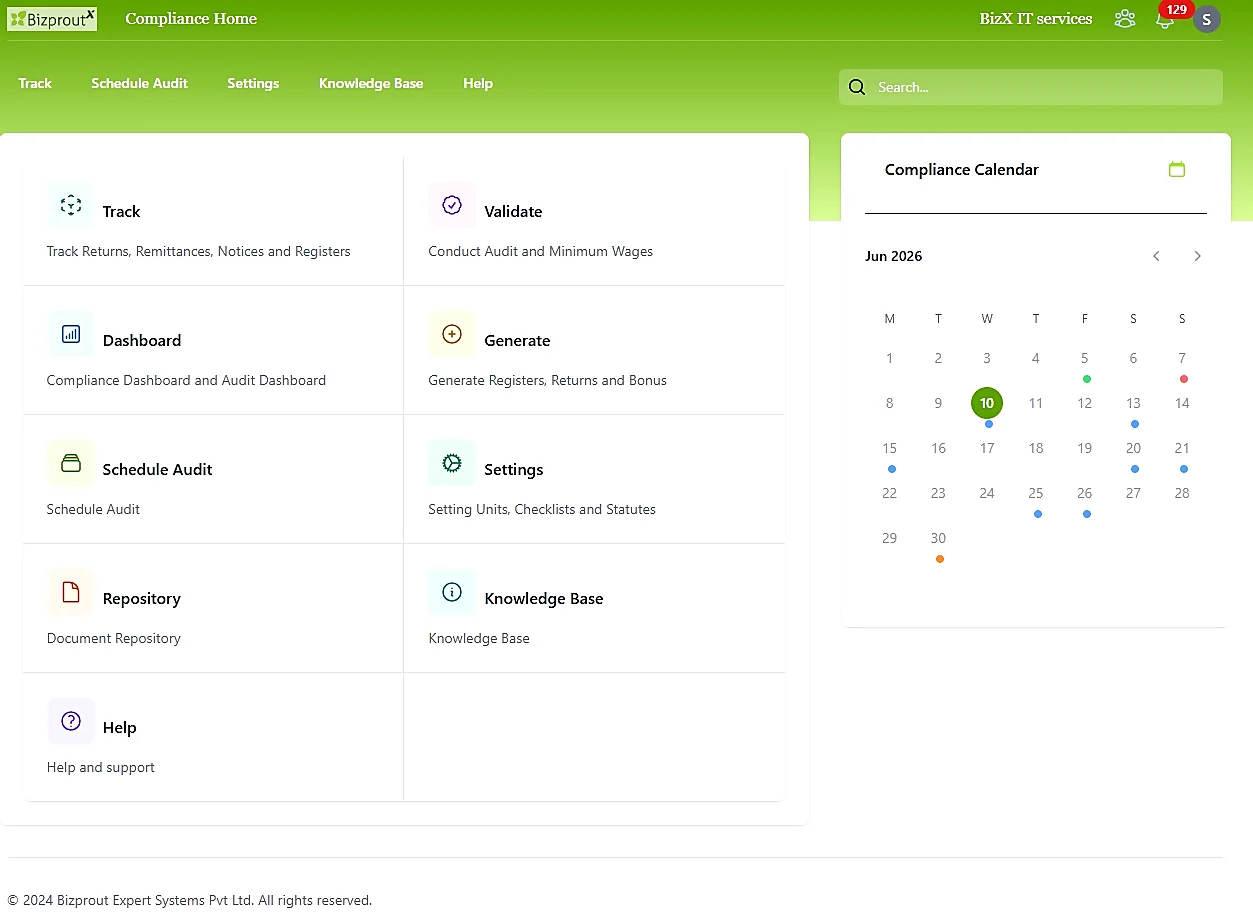Click the magnifier icon in search bar
This screenshot has height=912, width=1253.
point(857,87)
